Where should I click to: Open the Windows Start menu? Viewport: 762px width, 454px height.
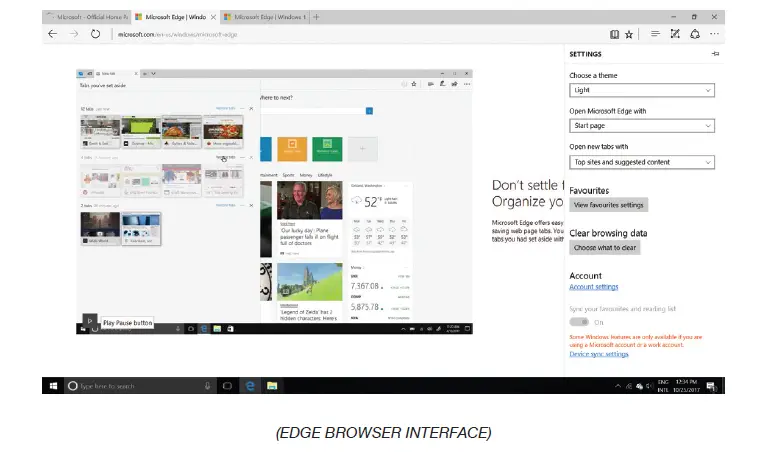point(53,386)
